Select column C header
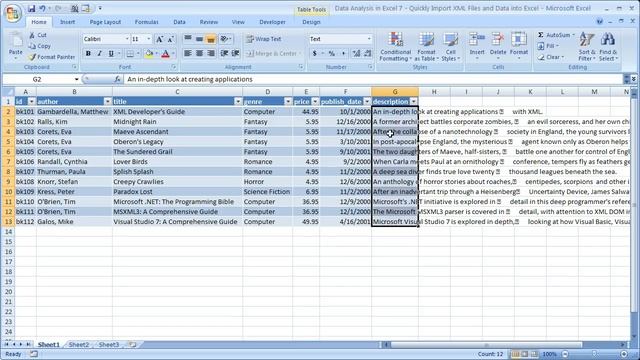Viewport: 640px width, 360px height. pyautogui.click(x=177, y=92)
